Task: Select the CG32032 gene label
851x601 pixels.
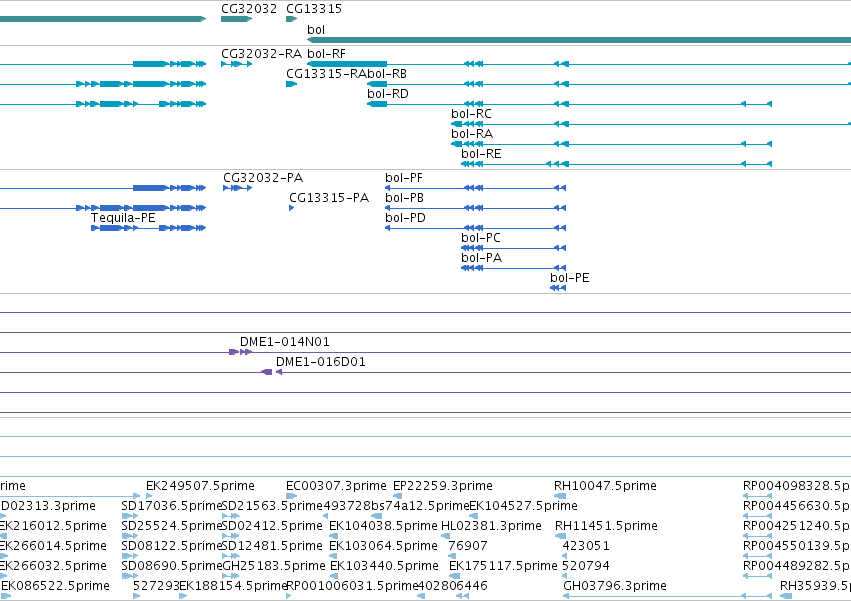Action: [x=249, y=9]
